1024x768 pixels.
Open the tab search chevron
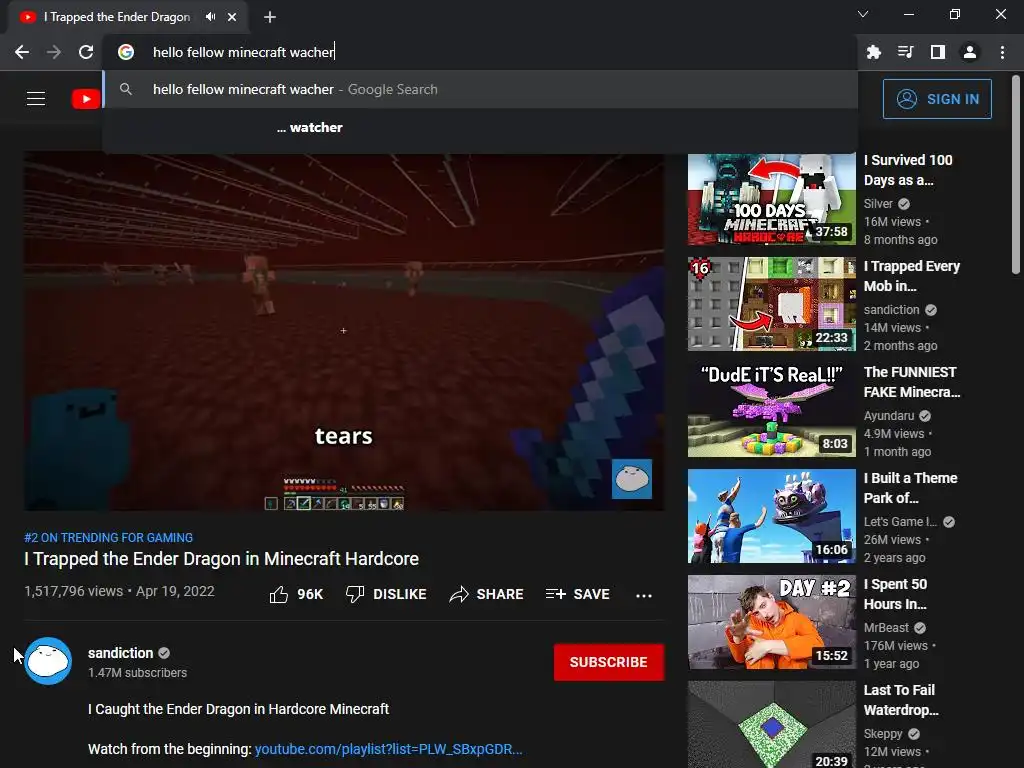coord(863,14)
